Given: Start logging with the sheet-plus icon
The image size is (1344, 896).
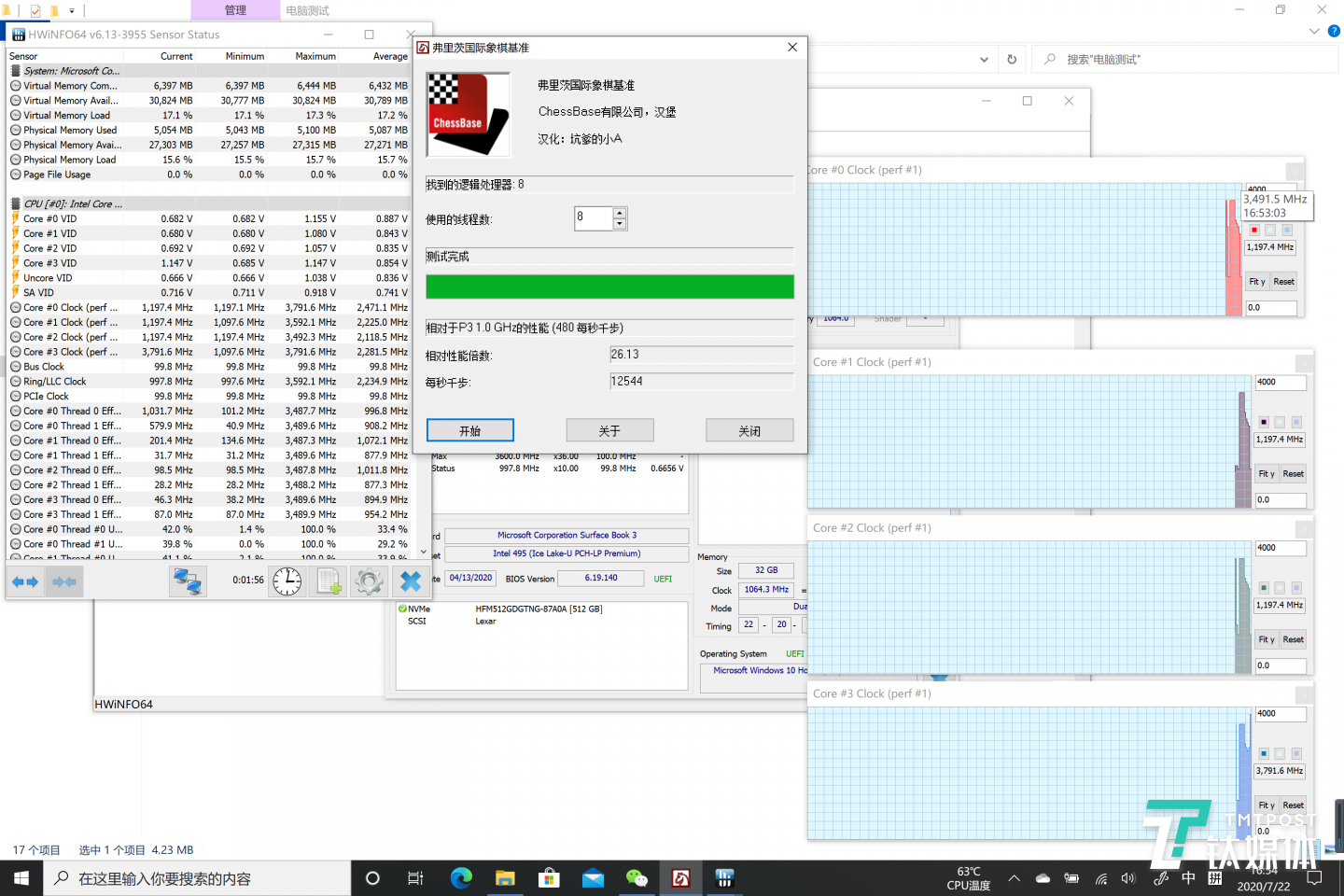Looking at the screenshot, I should point(329,581).
